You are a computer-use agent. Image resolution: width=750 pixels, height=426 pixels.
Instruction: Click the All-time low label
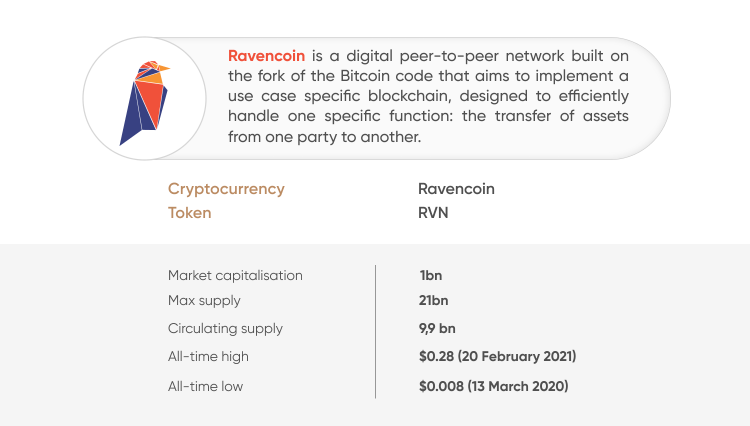(205, 386)
